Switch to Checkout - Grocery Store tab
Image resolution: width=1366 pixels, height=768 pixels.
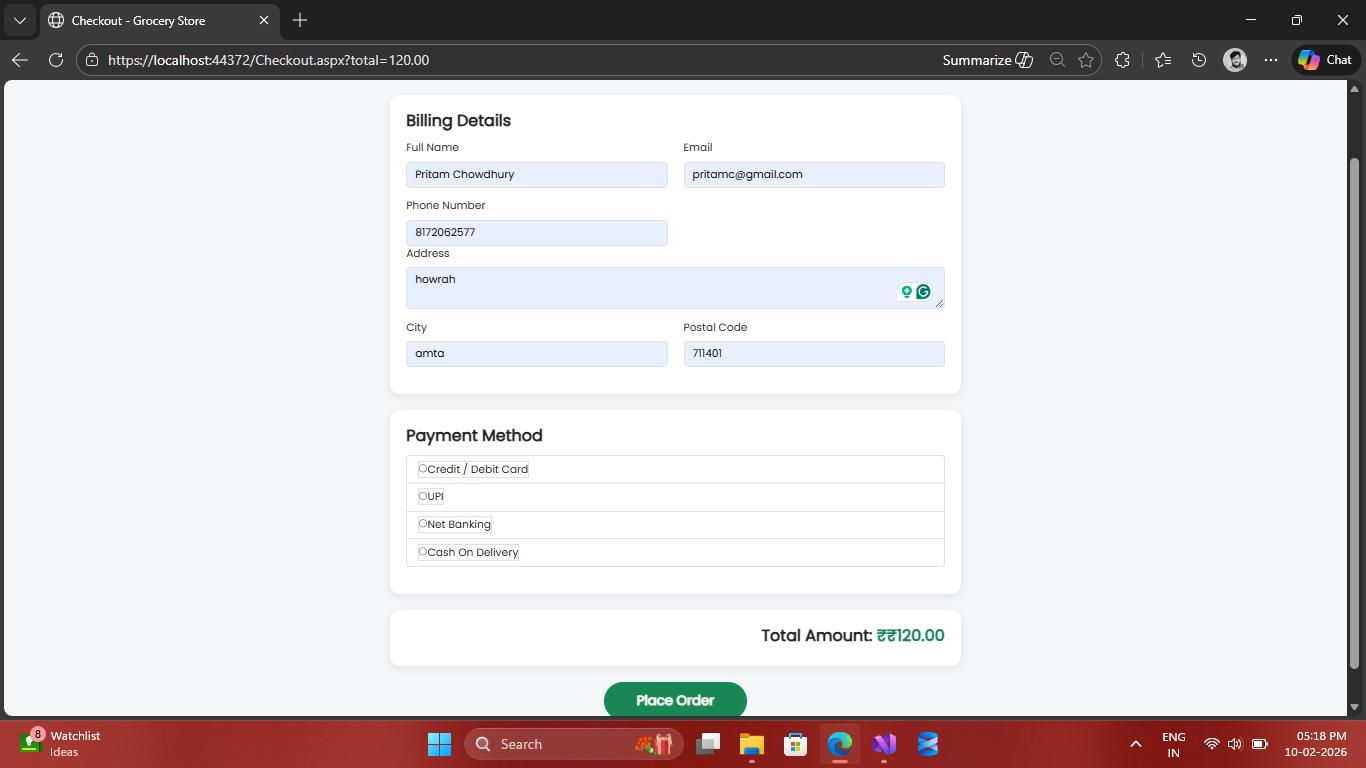150,20
